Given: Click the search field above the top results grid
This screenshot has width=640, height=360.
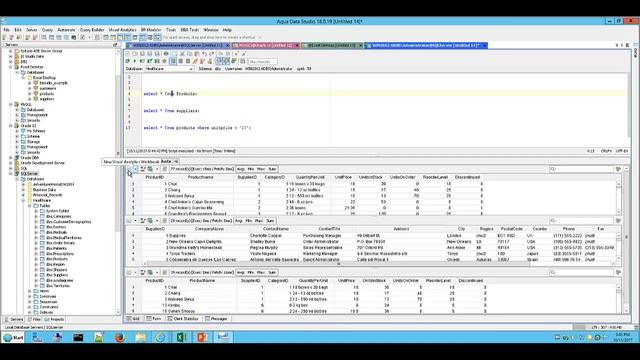Looking at the screenshot, I should click(581, 169).
